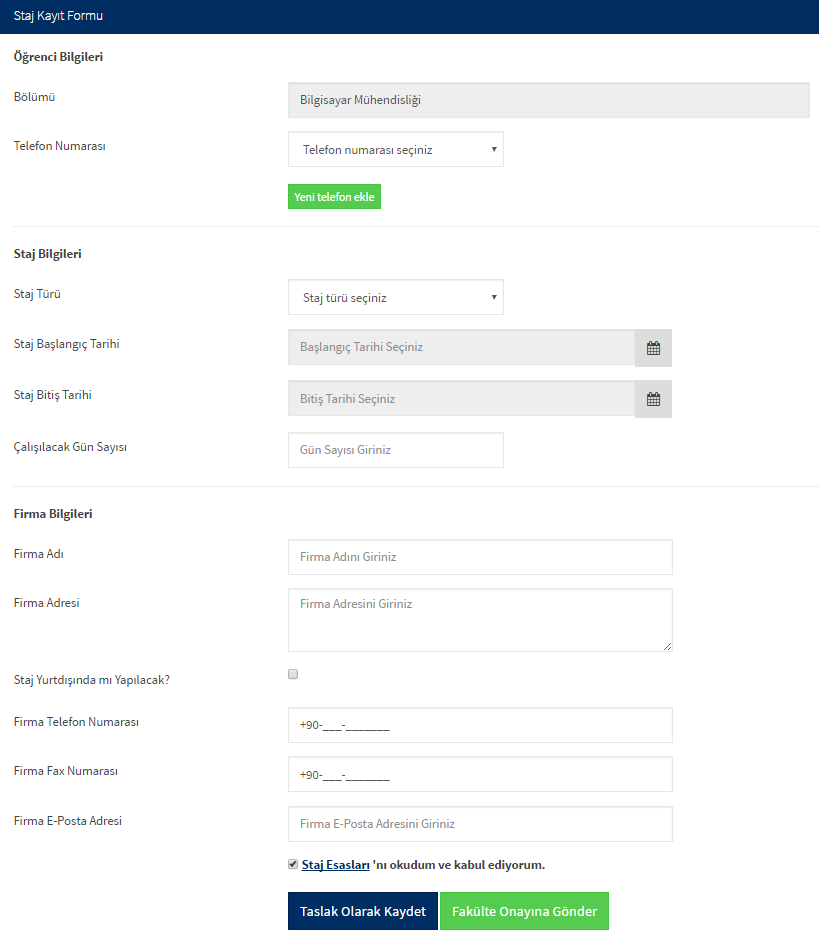819x936 pixels.
Task: Click the Firma Adını Giriniz field
Action: point(481,557)
